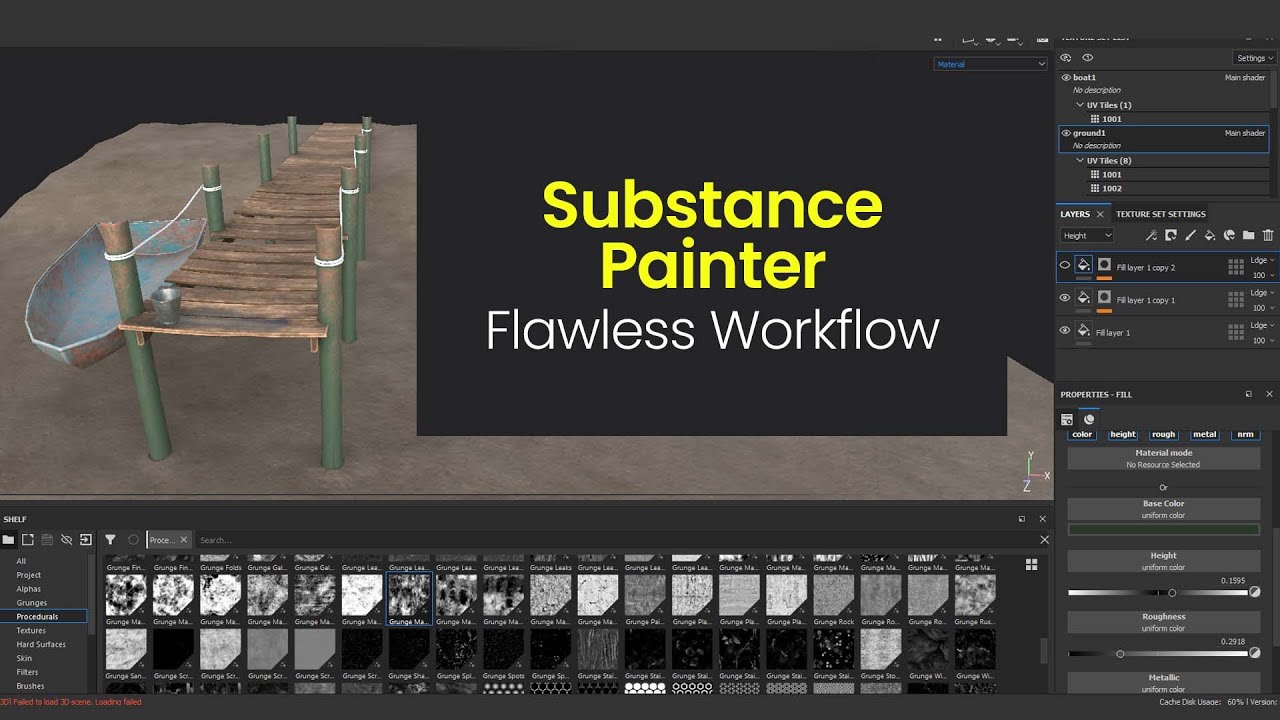Open blend mode dropdown of Fill layer 1 copy 2
Image resolution: width=1280 pixels, height=720 pixels.
[1262, 260]
